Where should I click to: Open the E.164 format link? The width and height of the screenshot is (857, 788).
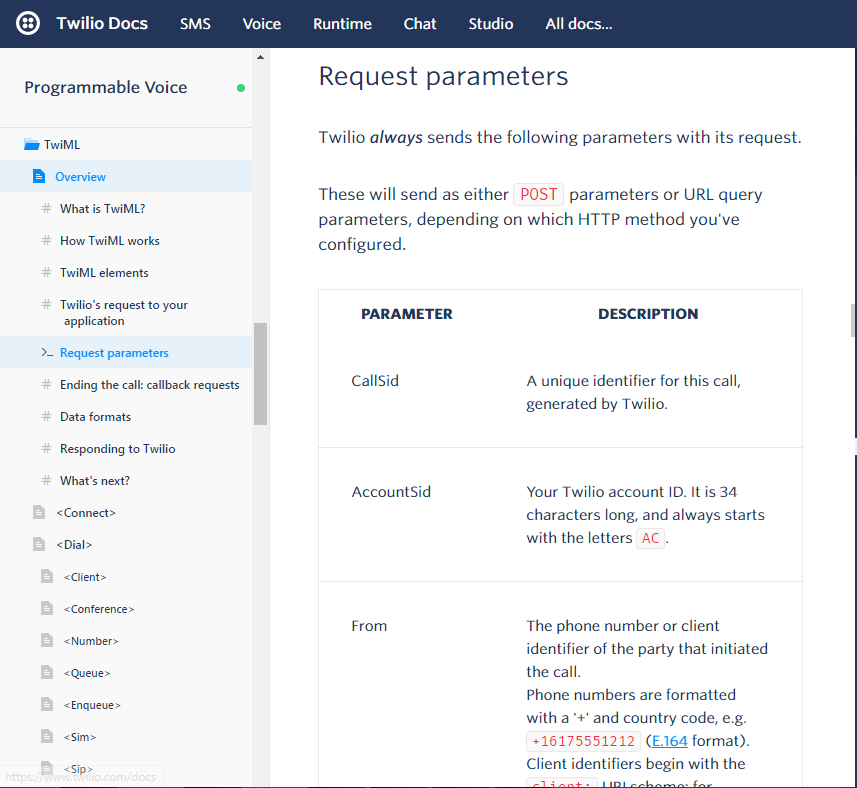670,741
